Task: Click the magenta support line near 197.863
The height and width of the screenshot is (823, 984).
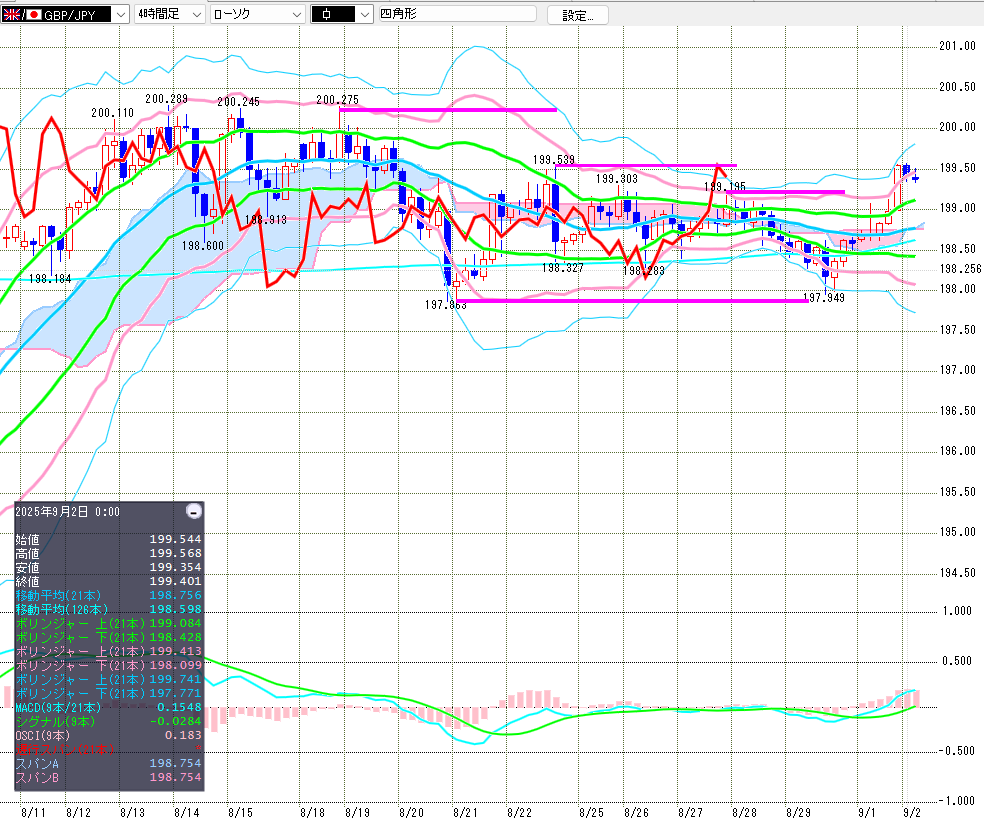Action: click(633, 301)
